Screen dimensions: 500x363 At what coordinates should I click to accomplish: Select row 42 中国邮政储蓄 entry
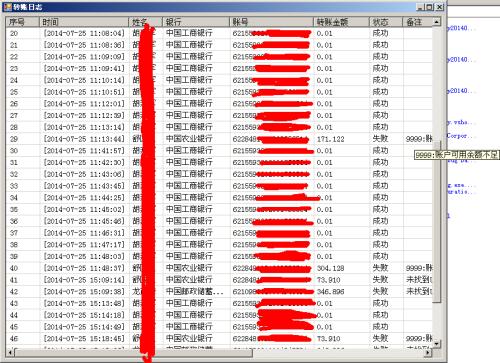219,292
